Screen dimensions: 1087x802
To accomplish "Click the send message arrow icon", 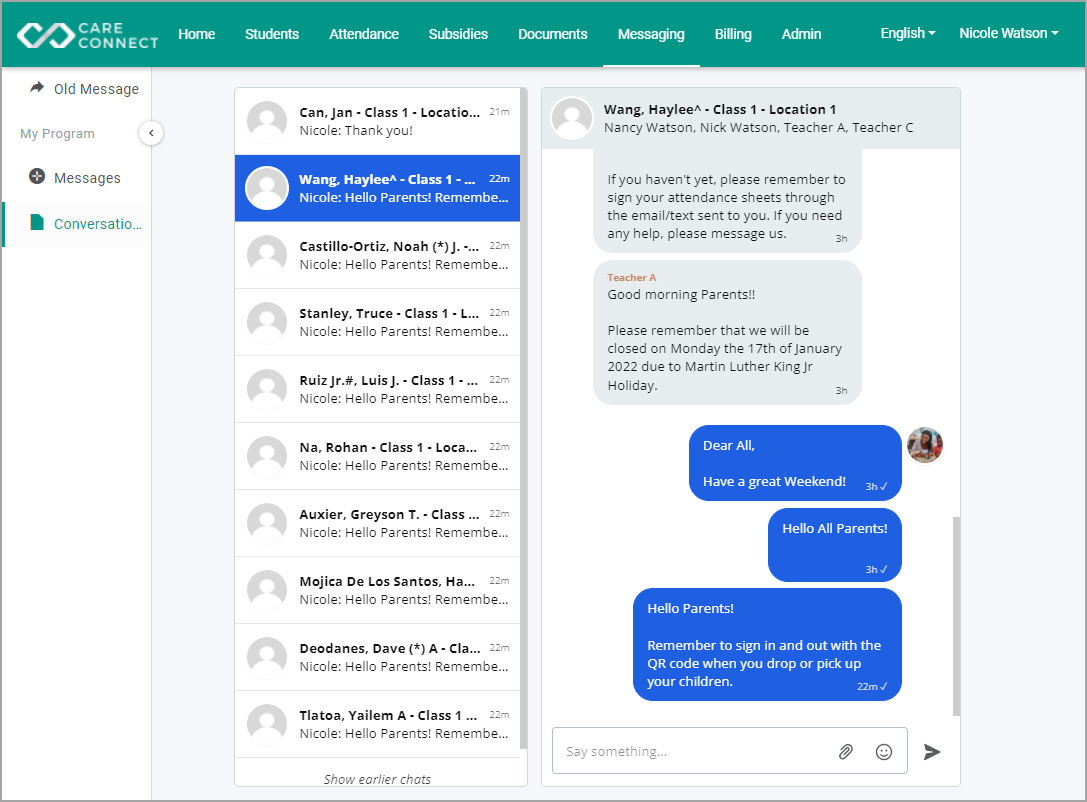I will point(932,751).
